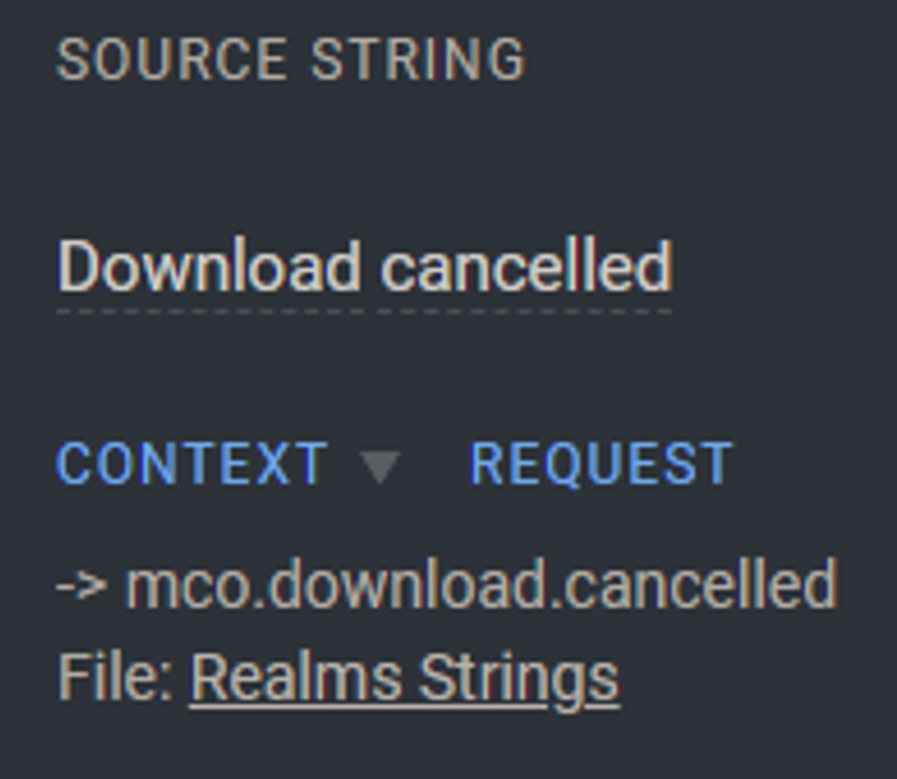Click the SOURCE STRING heading
The width and height of the screenshot is (897, 779).
point(290,60)
